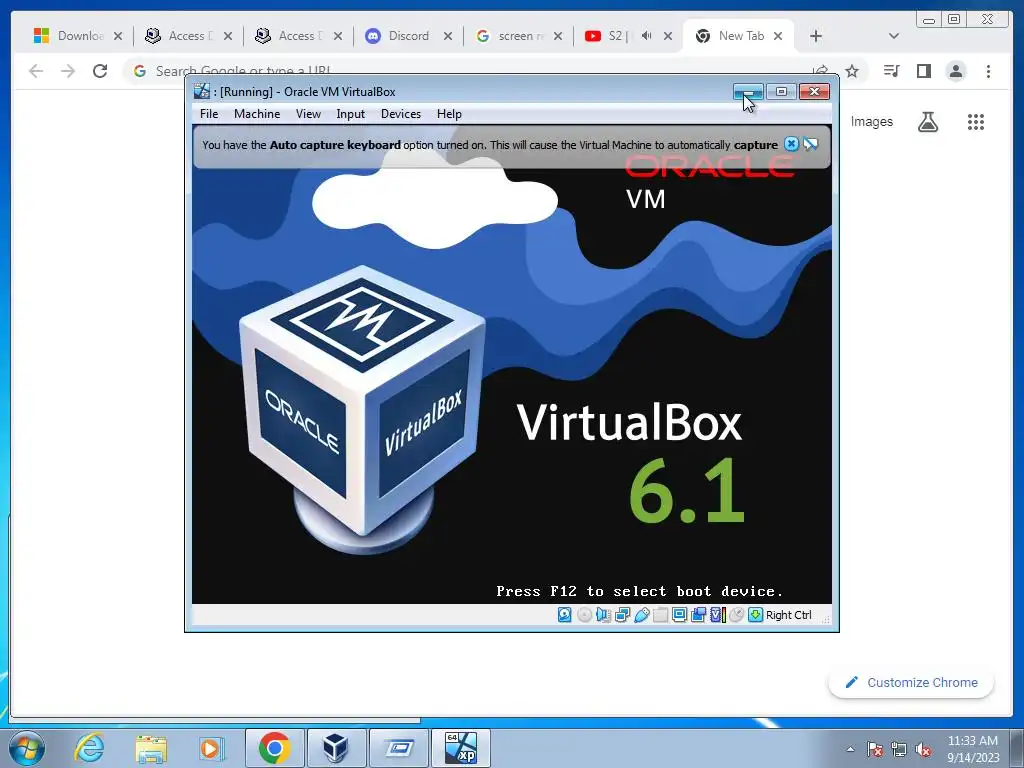This screenshot has width=1024, height=768.
Task: Open the View menu in VirtualBox
Action: pyautogui.click(x=308, y=114)
